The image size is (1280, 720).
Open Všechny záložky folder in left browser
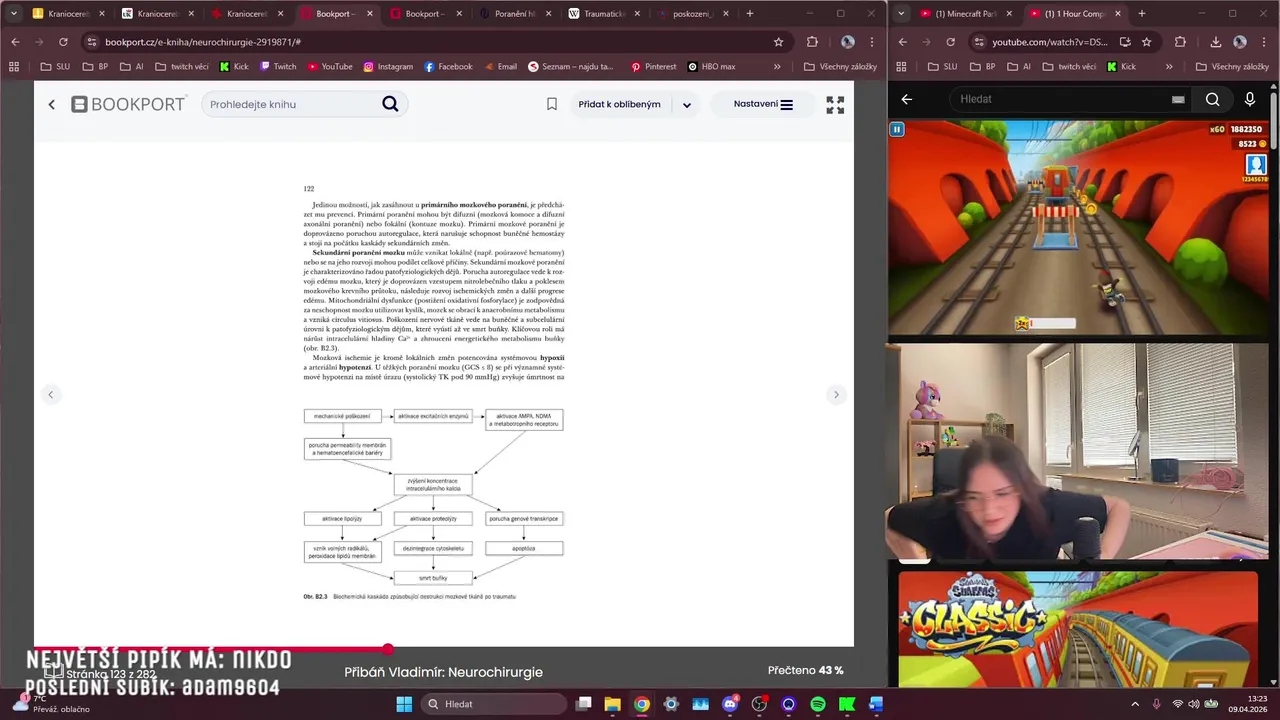pos(840,67)
